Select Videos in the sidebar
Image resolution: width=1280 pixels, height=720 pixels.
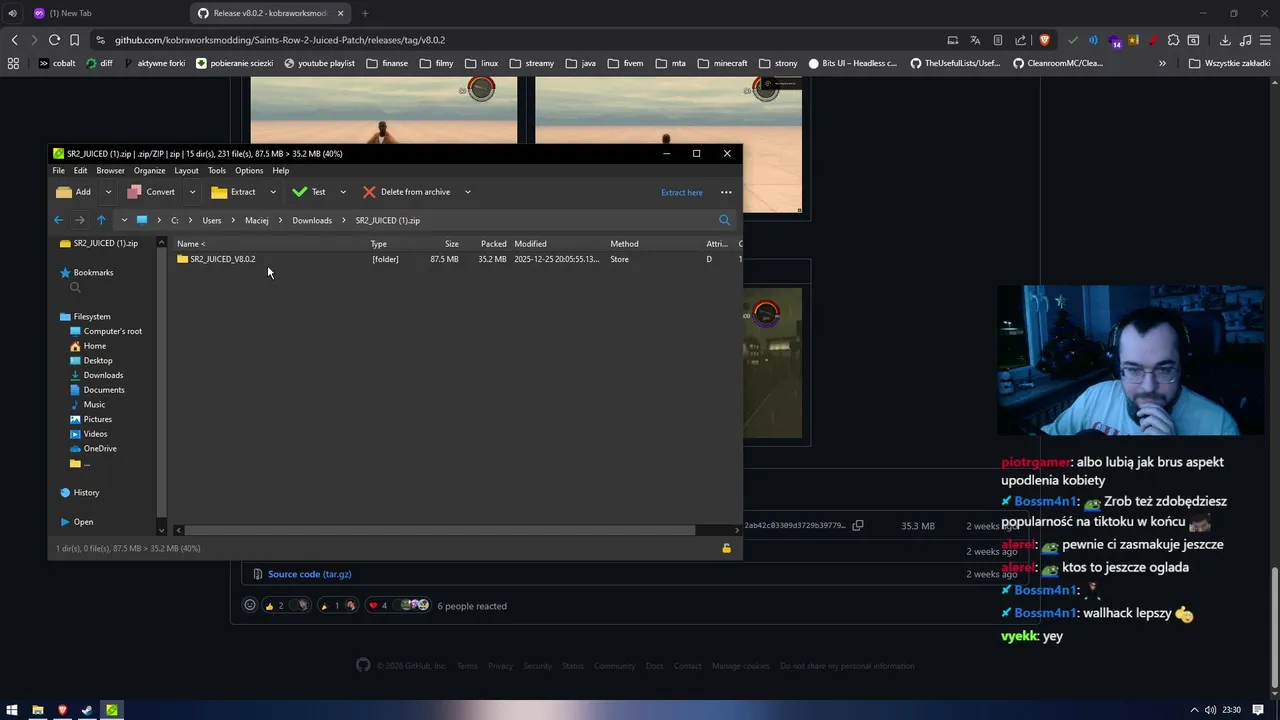(88, 434)
